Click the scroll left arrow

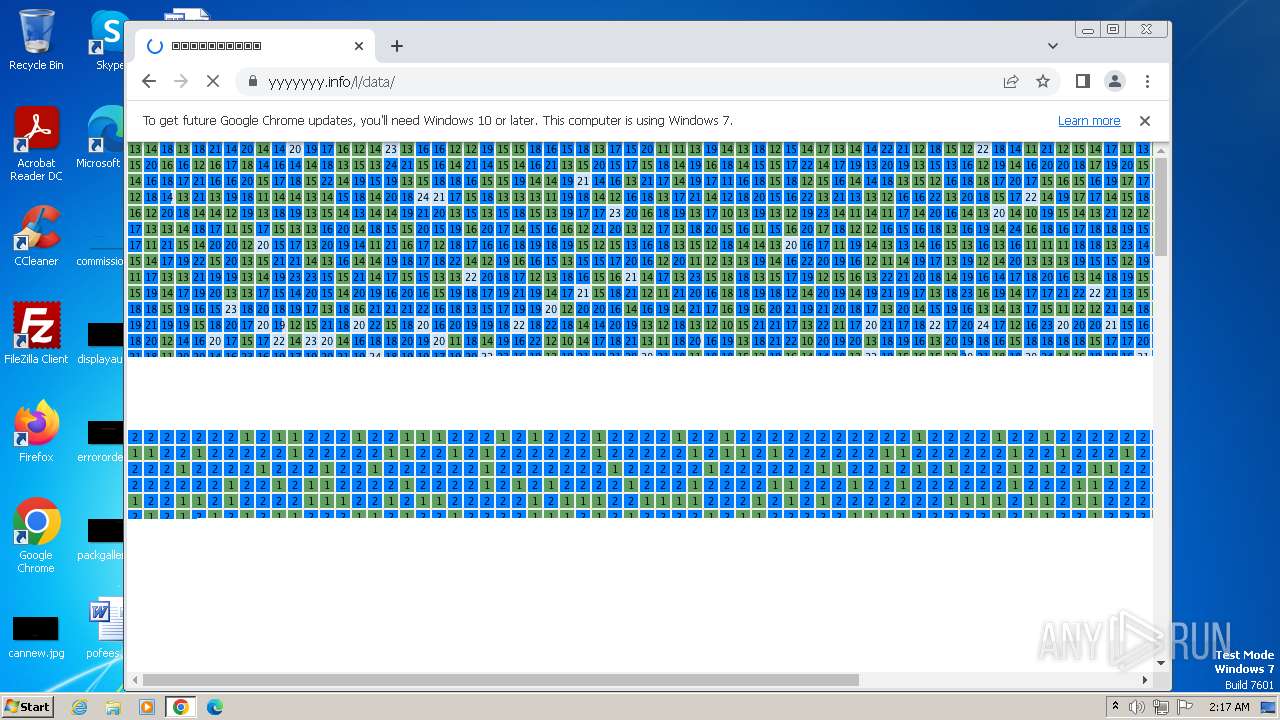tap(135, 680)
